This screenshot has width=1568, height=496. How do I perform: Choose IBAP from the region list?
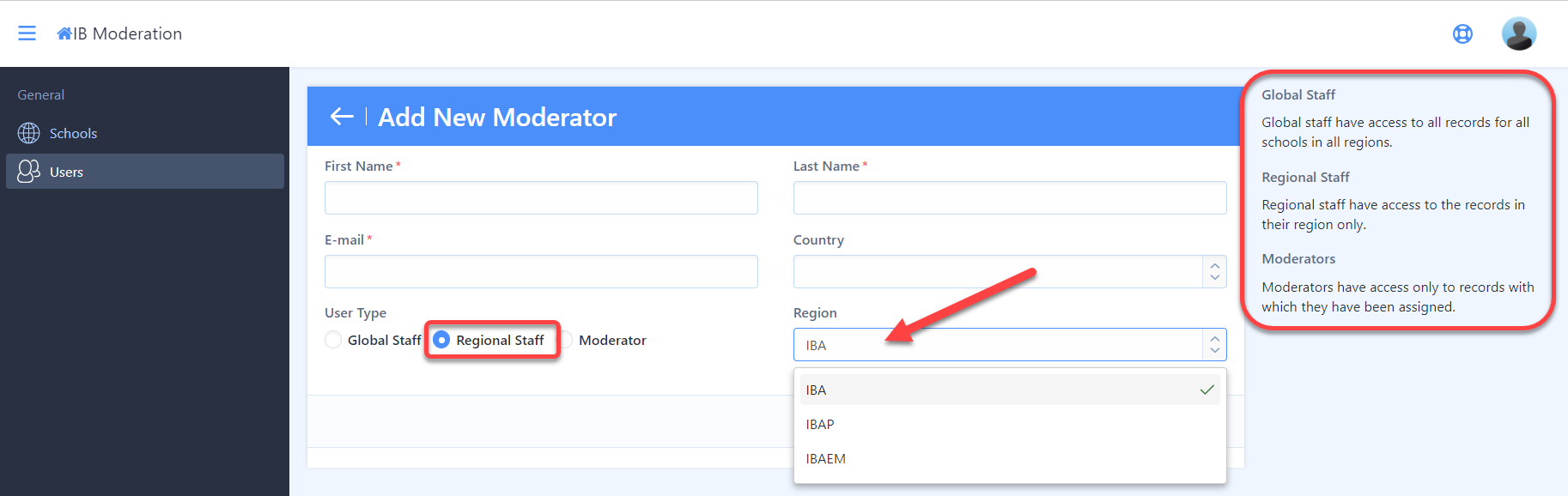pyautogui.click(x=1010, y=424)
